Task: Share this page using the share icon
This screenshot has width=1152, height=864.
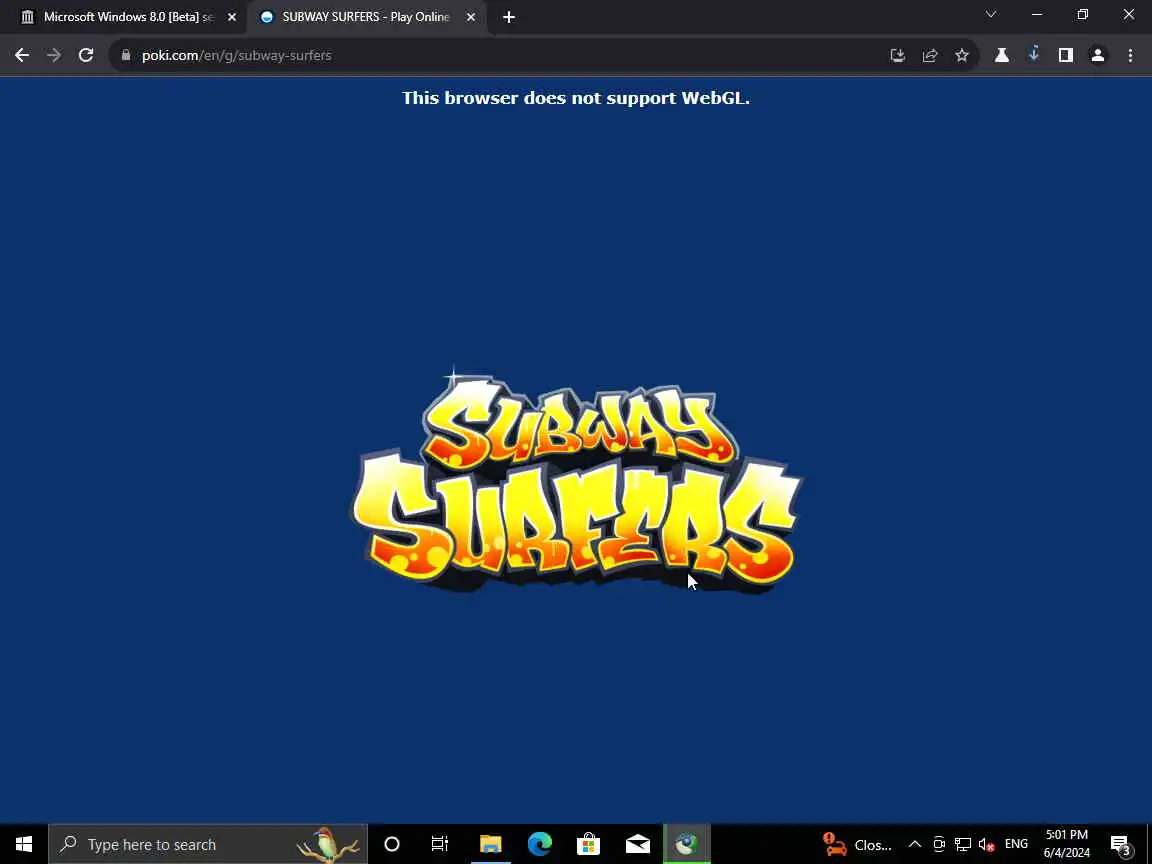Action: [929, 55]
